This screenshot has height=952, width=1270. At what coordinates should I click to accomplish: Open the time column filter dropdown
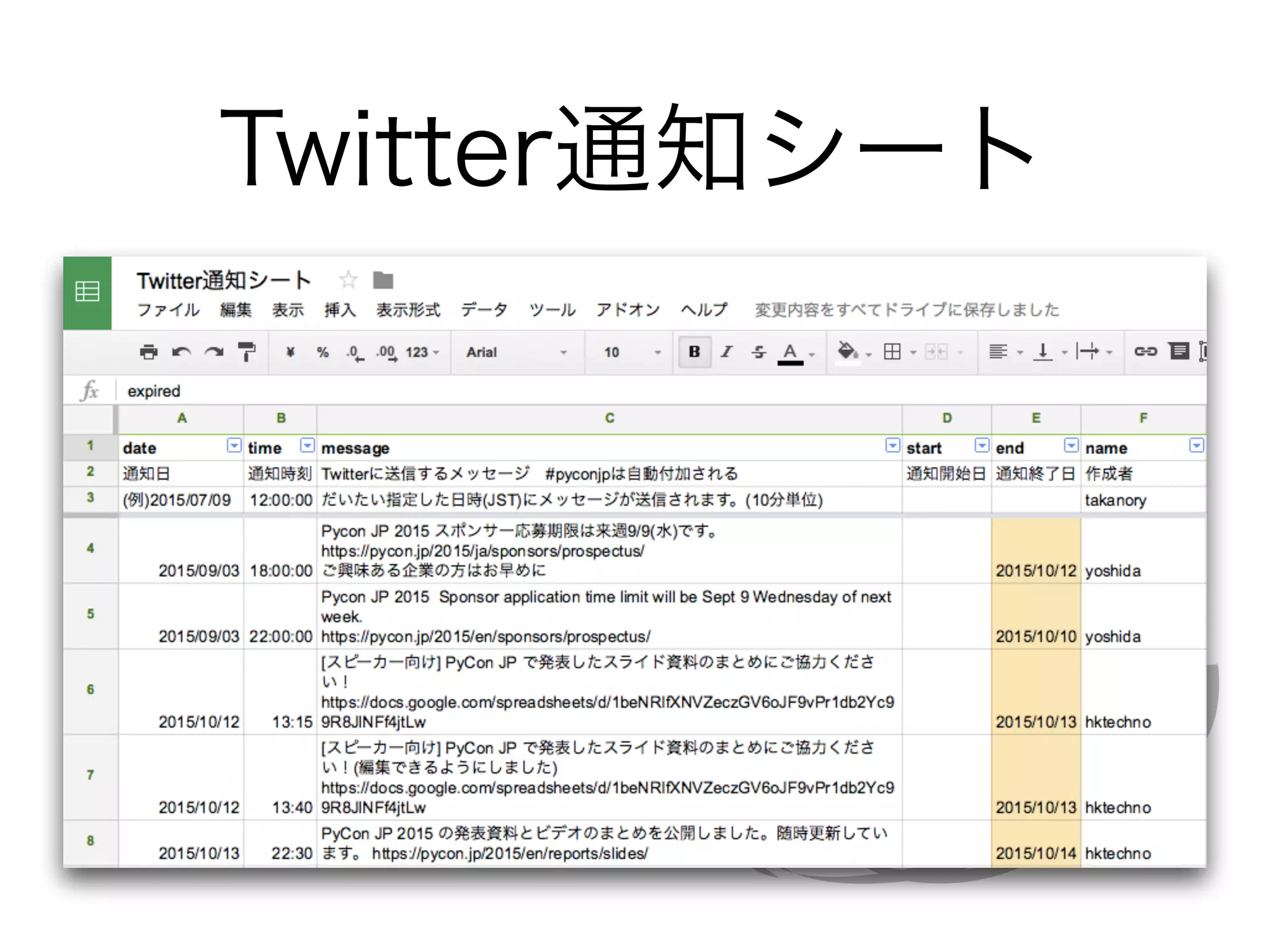[307, 446]
